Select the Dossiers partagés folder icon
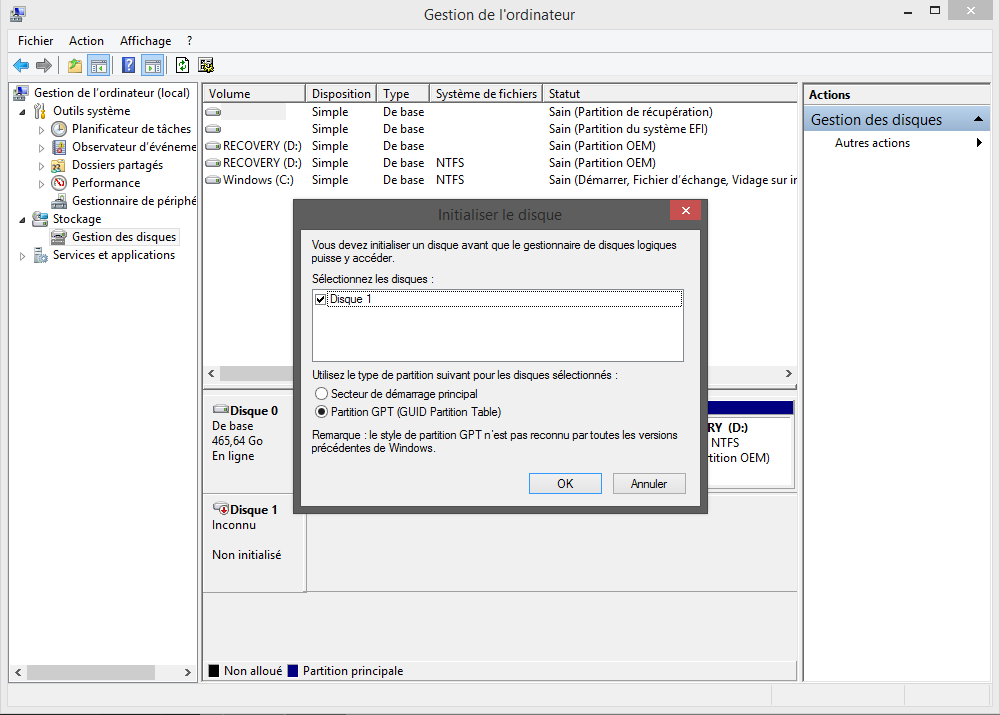 click(x=59, y=165)
